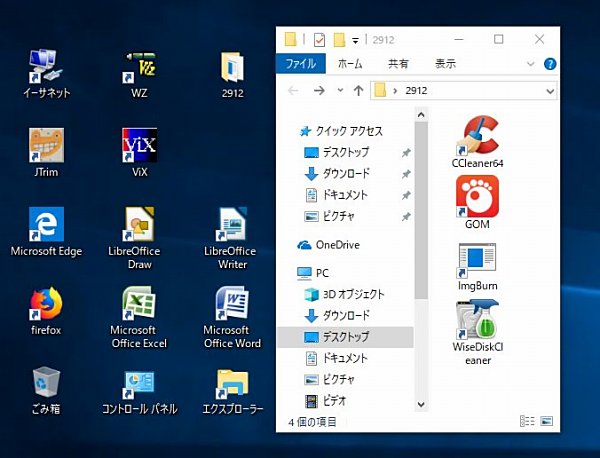Select OneDrive in the navigation pane

(328, 245)
